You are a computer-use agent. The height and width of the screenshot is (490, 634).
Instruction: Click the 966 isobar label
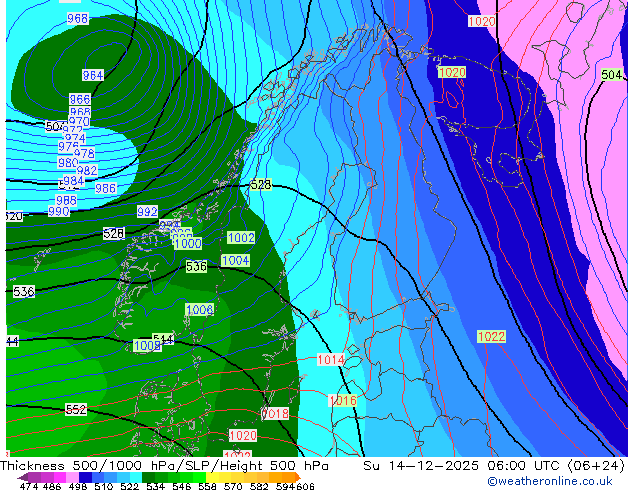pos(80,99)
